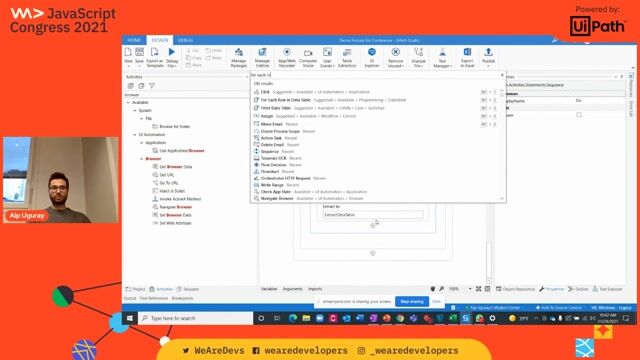This screenshot has height=360, width=640.
Task: Click the Debug File play icon
Action: coord(172,52)
